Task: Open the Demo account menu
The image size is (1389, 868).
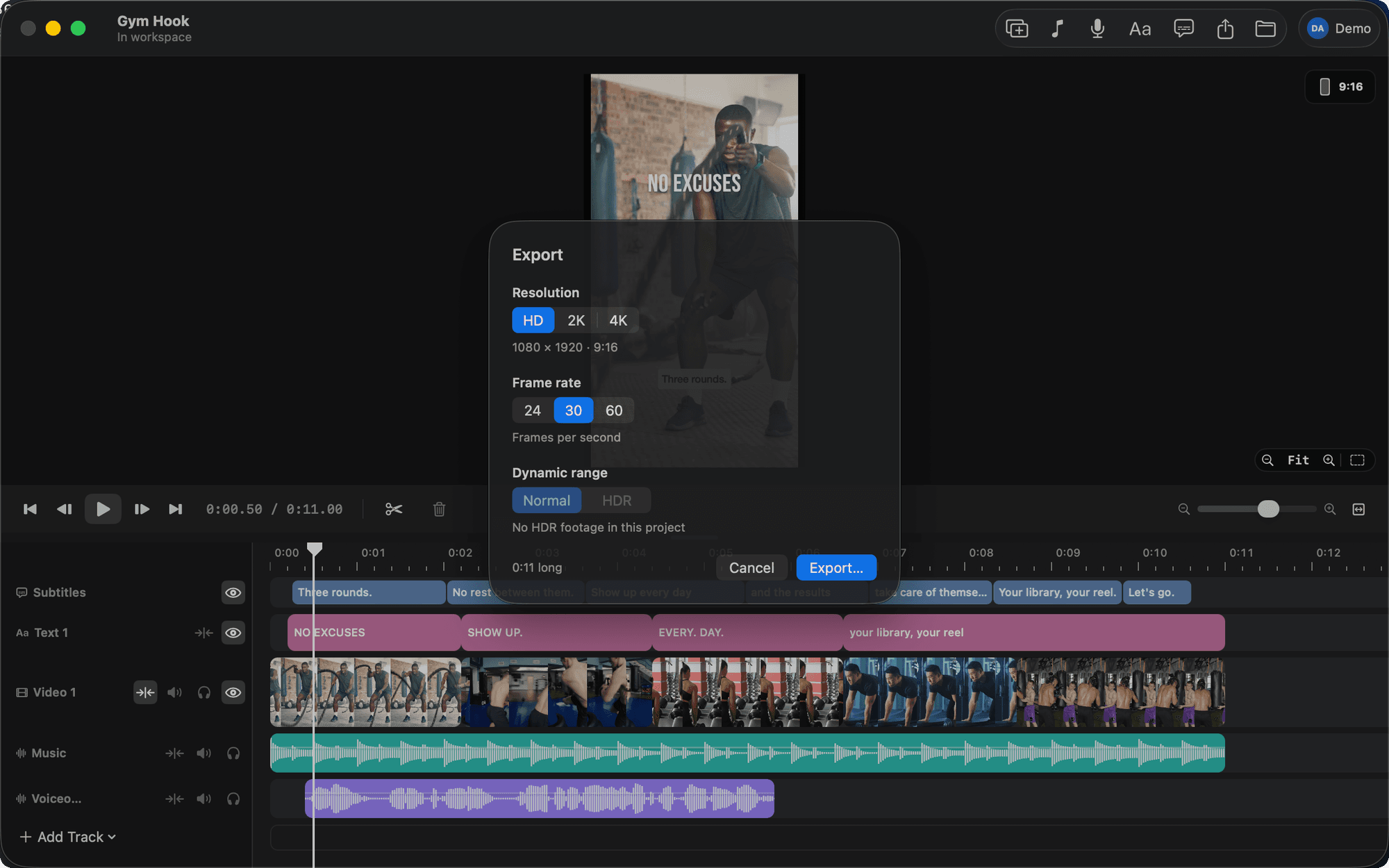Action: point(1339,28)
